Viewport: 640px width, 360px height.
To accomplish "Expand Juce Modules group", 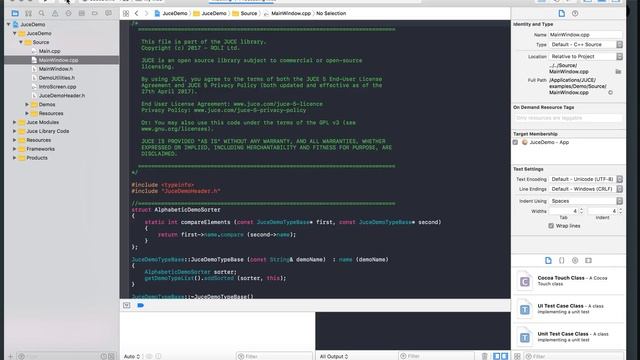I will point(15,122).
